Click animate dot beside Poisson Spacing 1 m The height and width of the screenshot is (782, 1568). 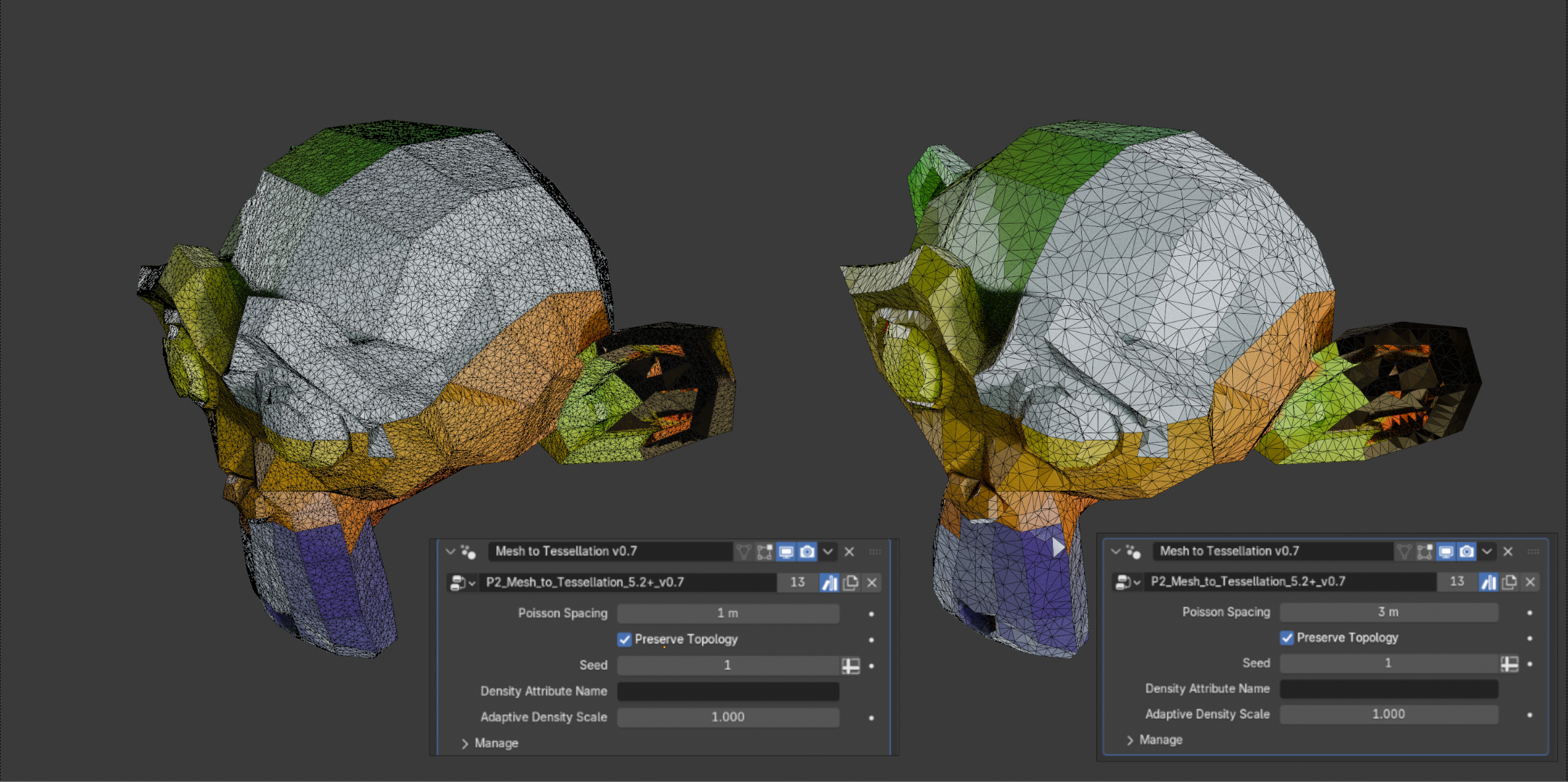click(x=871, y=614)
